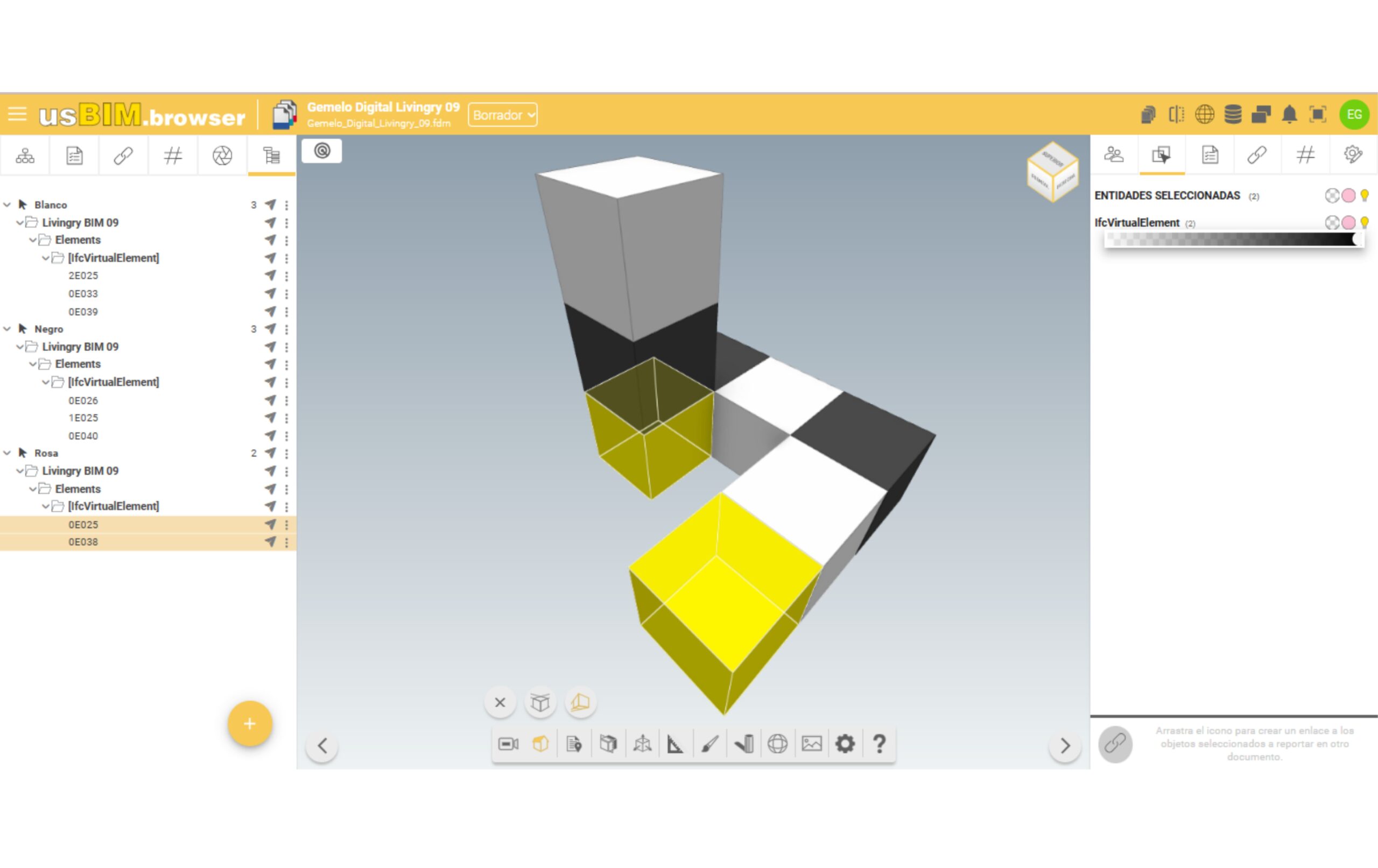Select tree item 0E033 under Blanco
The height and width of the screenshot is (868, 1378).
83,294
